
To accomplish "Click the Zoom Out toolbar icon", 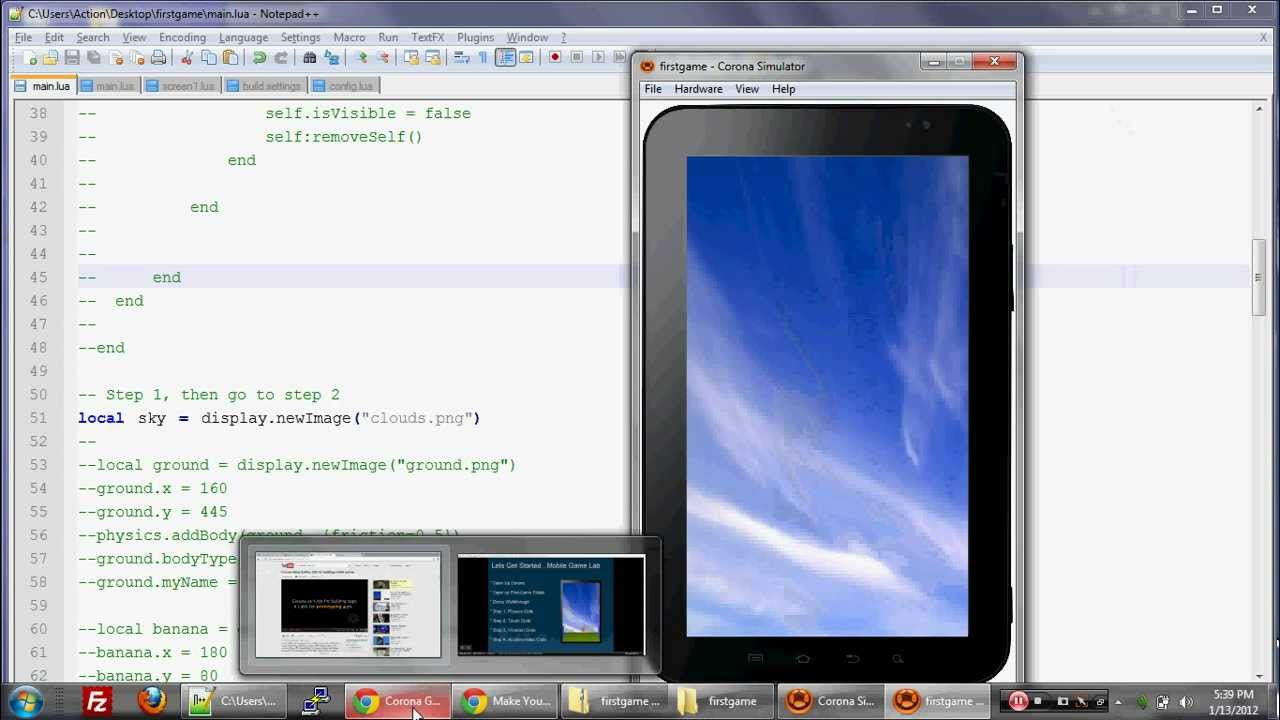I will tap(383, 58).
